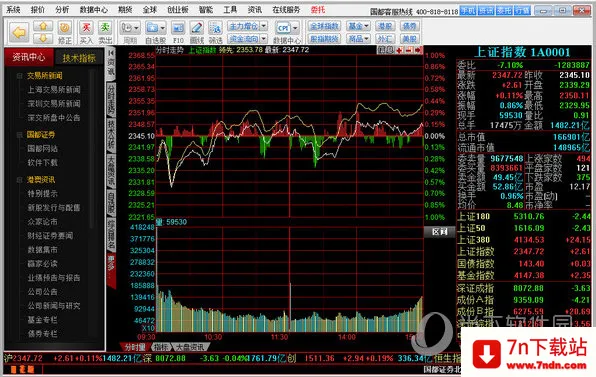Open the 在线服务 menu
596x377 pixels.
pos(286,10)
